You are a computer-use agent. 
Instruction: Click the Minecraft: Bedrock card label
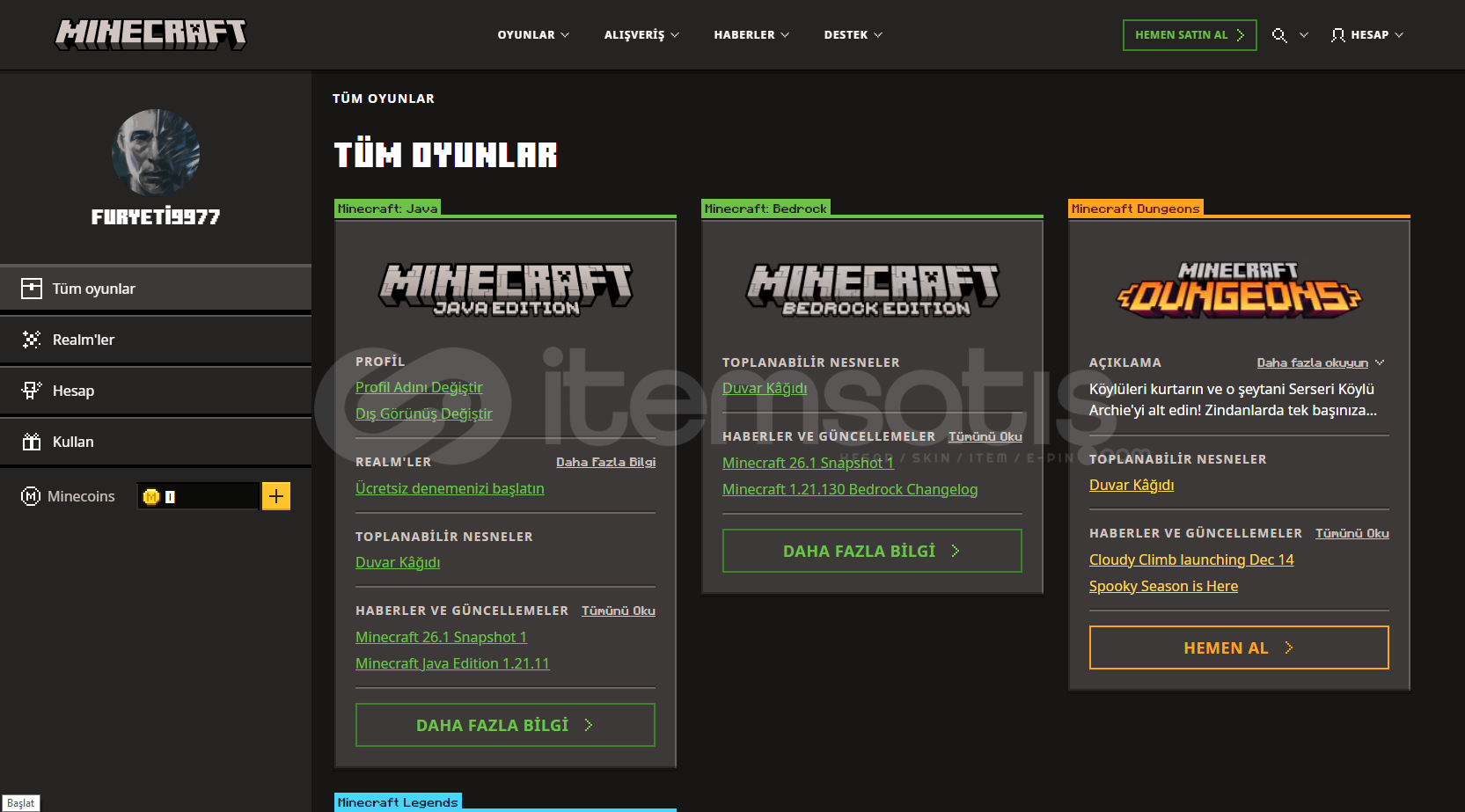[x=765, y=208]
